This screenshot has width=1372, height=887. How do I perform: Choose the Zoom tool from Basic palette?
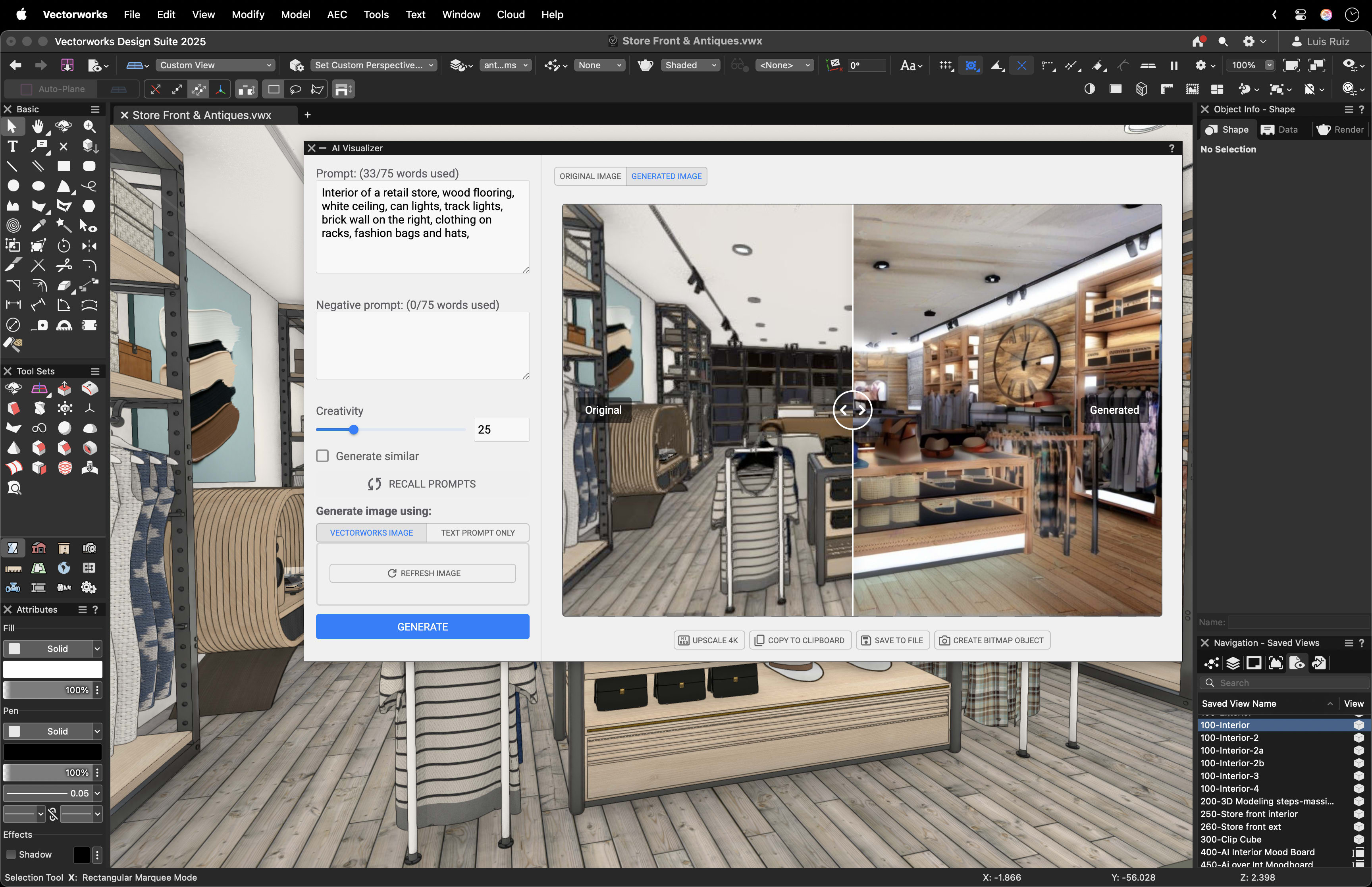click(89, 126)
